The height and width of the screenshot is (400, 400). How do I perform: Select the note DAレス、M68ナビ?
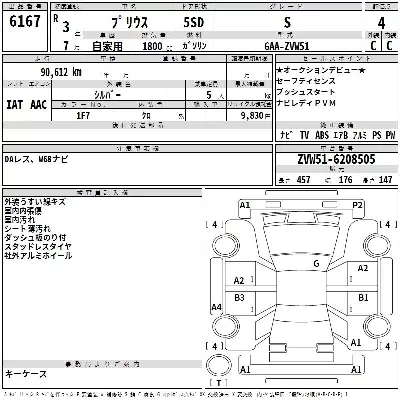36,159
